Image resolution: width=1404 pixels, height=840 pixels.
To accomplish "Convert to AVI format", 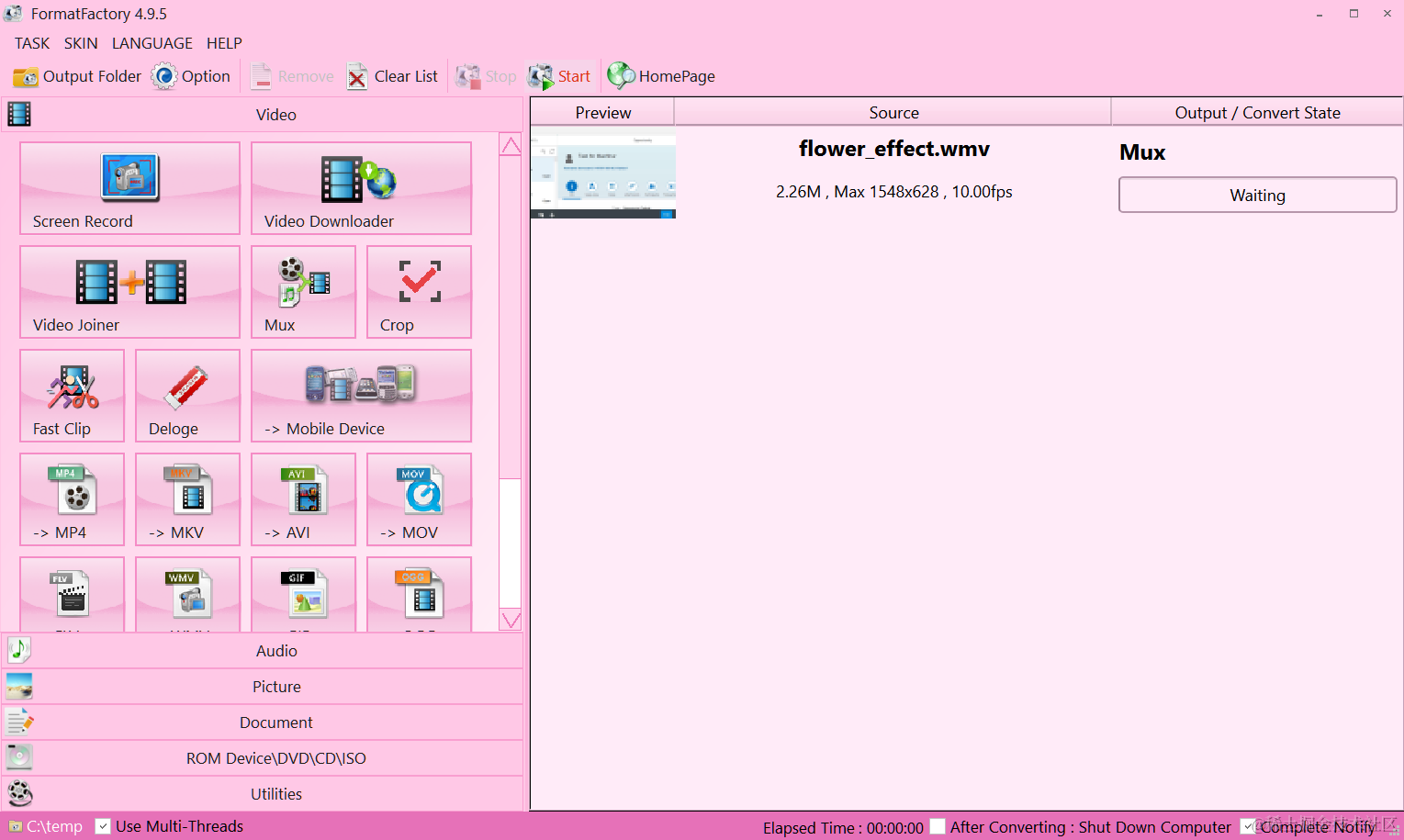I will 303,499.
